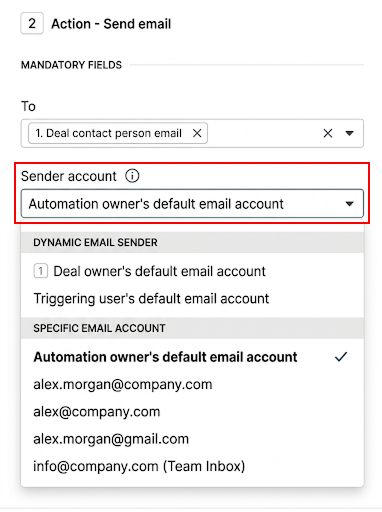Image resolution: width=382 pixels, height=512 pixels.
Task: Select alex.morgan@gmail.com as sender
Action: (192, 439)
